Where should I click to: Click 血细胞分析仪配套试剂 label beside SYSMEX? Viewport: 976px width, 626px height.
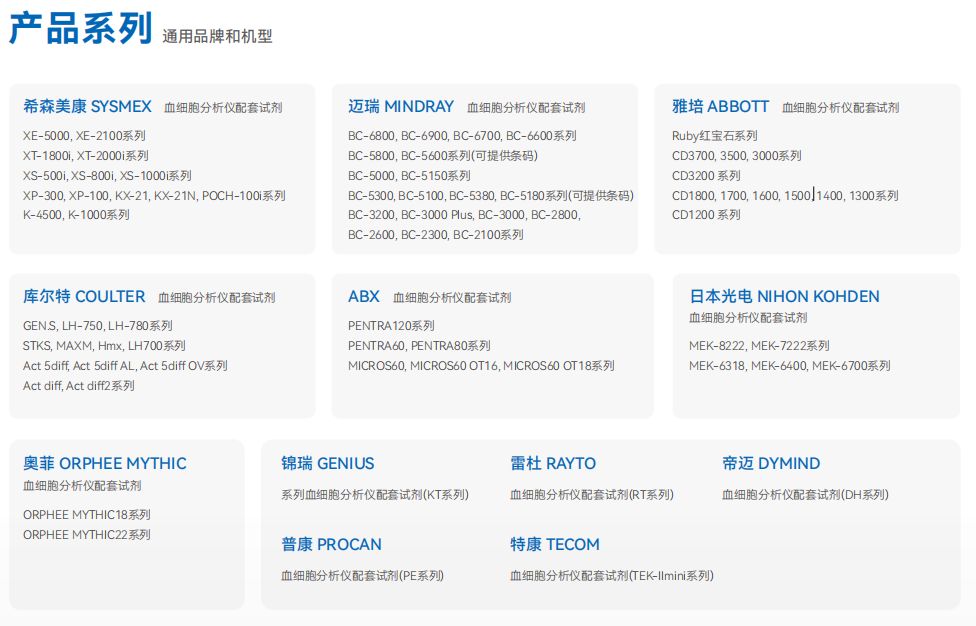pos(223,108)
